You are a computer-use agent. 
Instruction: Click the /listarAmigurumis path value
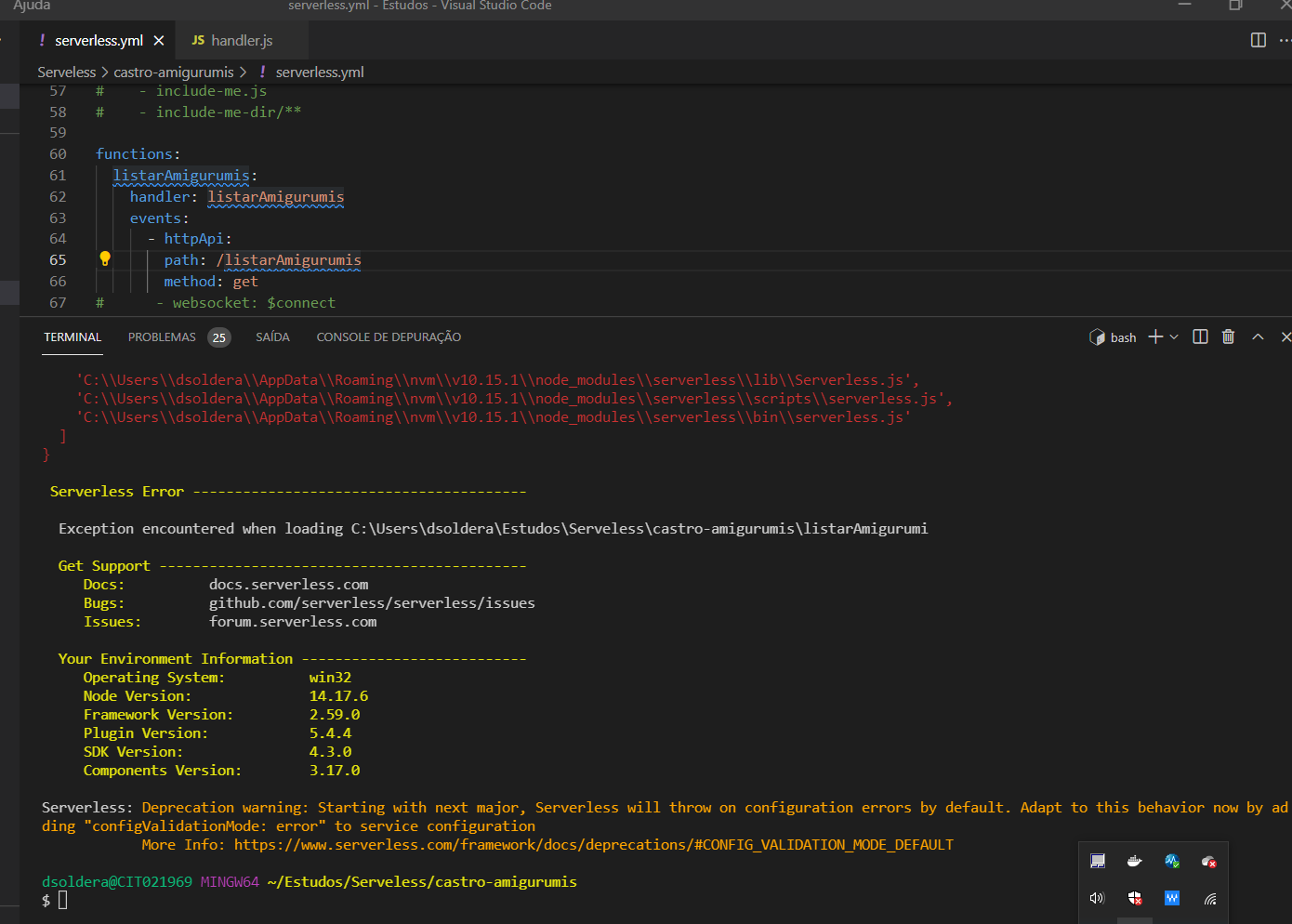288,260
